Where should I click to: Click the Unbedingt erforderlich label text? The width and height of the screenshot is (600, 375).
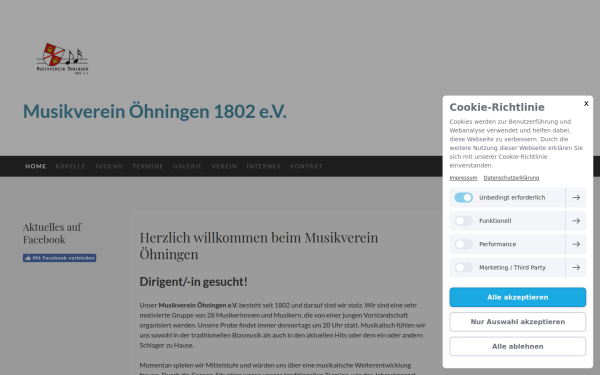(x=512, y=197)
